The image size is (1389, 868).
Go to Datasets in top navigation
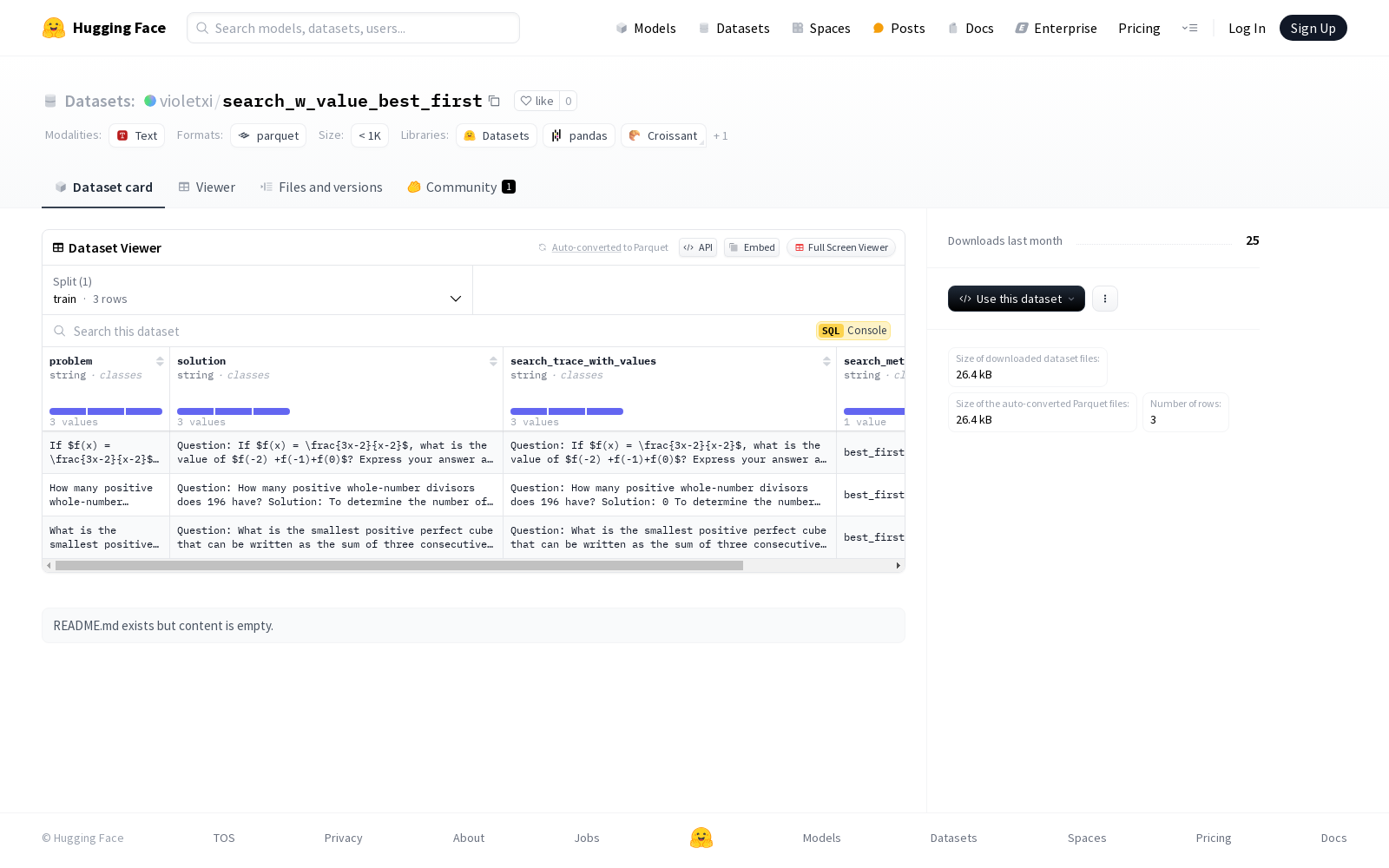[734, 28]
